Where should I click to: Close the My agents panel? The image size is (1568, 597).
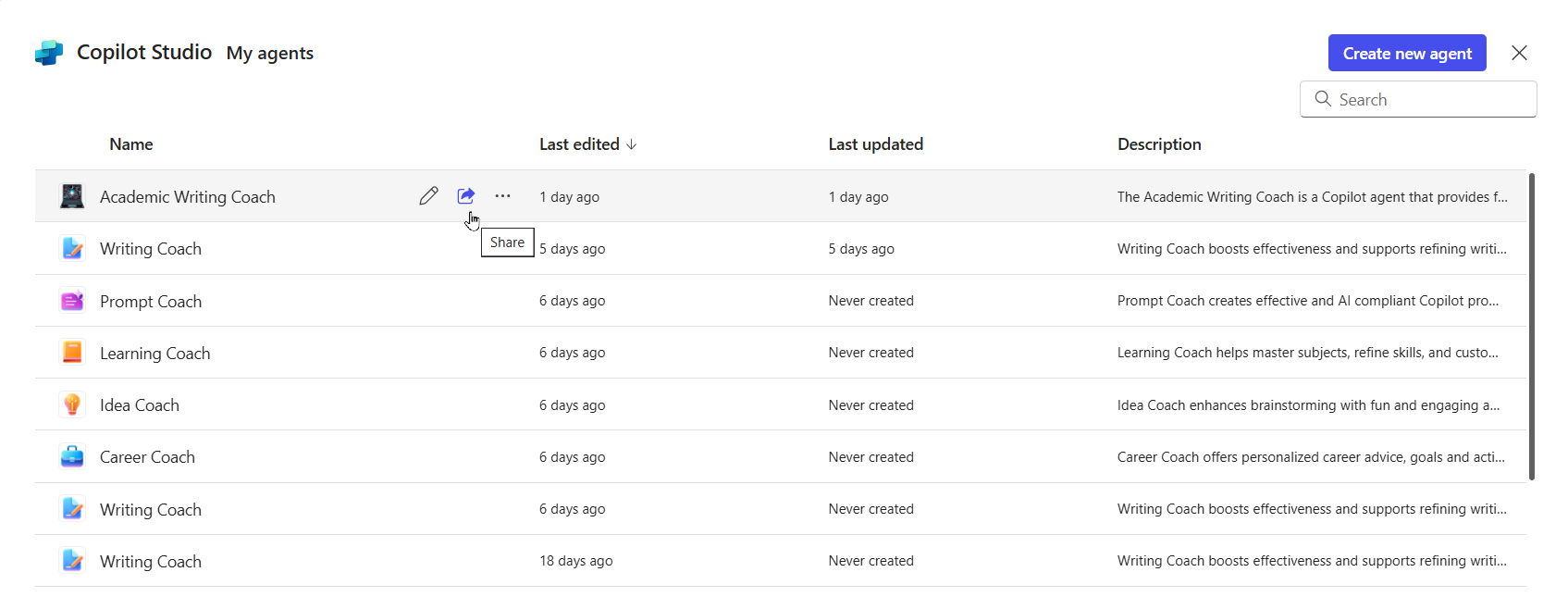click(1519, 53)
